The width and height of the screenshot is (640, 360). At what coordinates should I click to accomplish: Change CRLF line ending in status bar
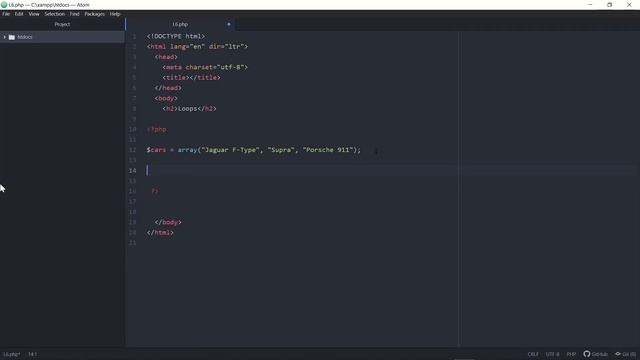point(533,354)
